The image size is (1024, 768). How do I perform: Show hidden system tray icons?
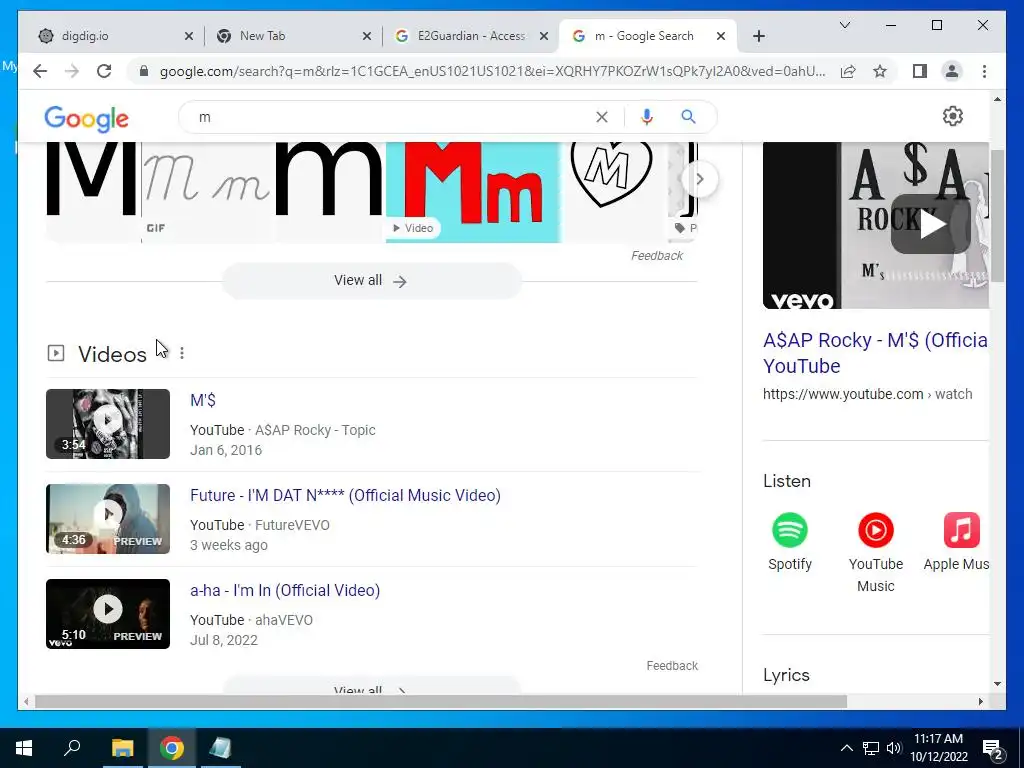pos(846,748)
